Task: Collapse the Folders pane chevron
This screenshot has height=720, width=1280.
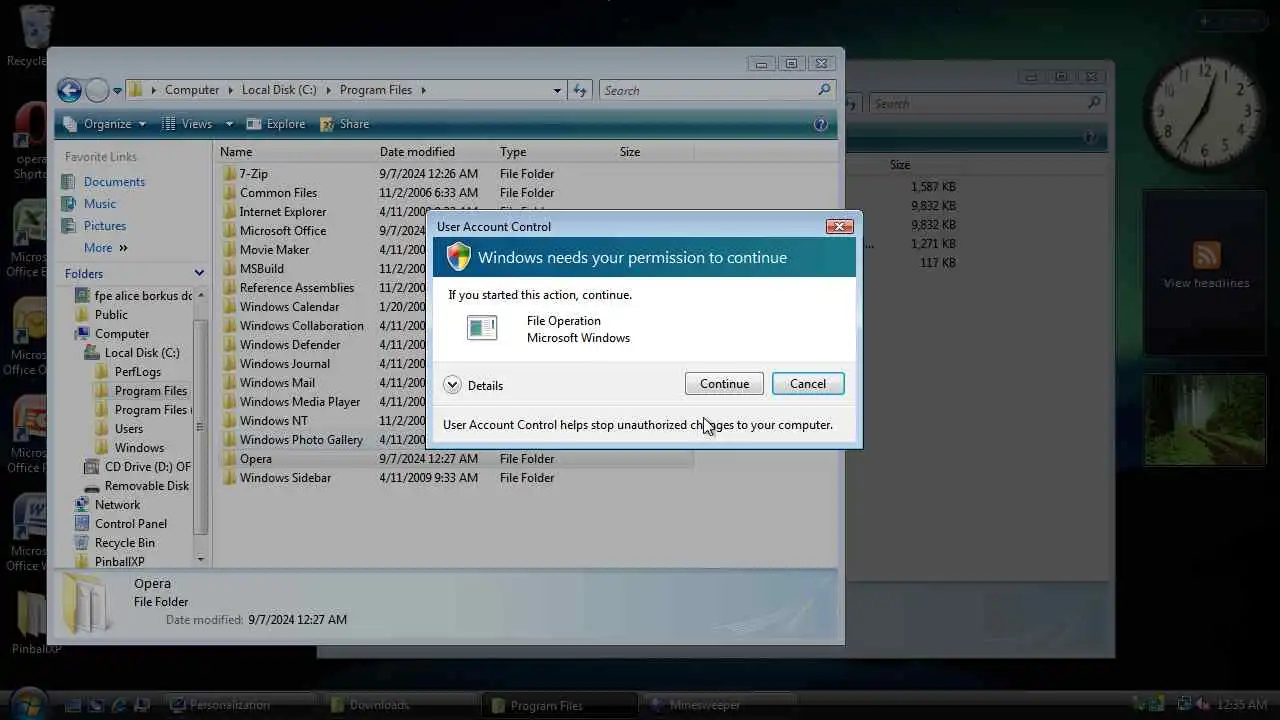Action: pyautogui.click(x=199, y=273)
